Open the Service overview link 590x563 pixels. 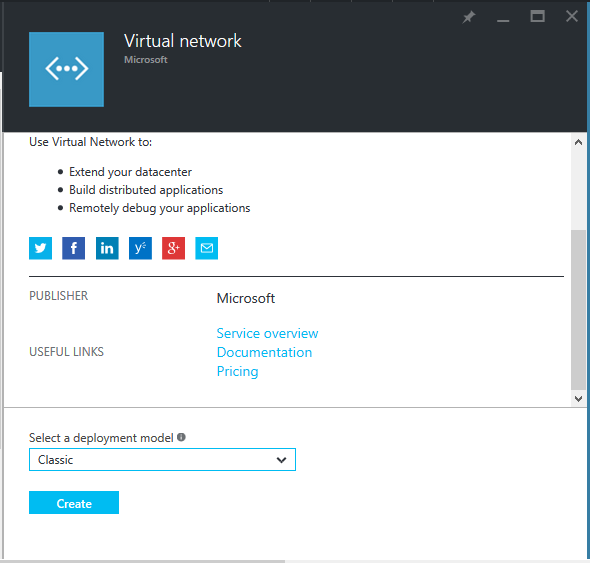tap(267, 333)
